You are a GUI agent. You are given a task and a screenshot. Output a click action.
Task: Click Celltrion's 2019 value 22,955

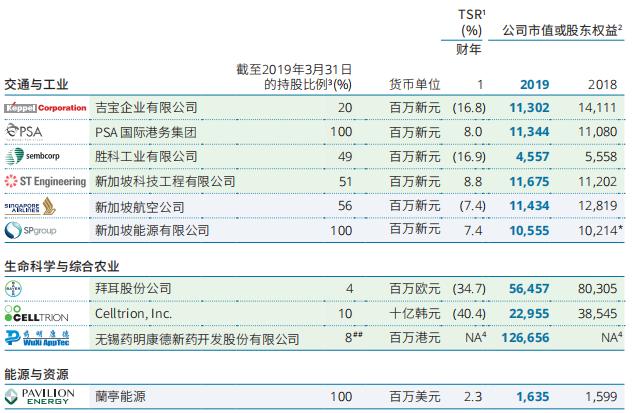529,313
